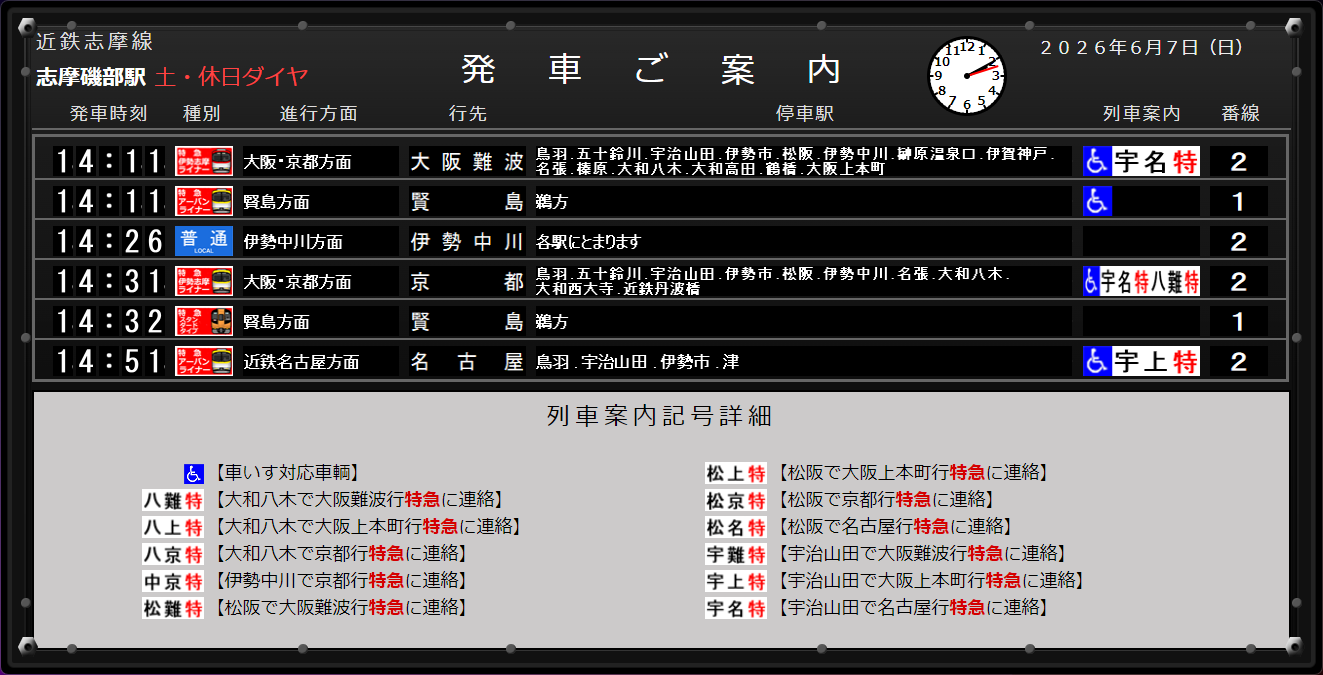Select the 大阪難波 destination

(467, 162)
